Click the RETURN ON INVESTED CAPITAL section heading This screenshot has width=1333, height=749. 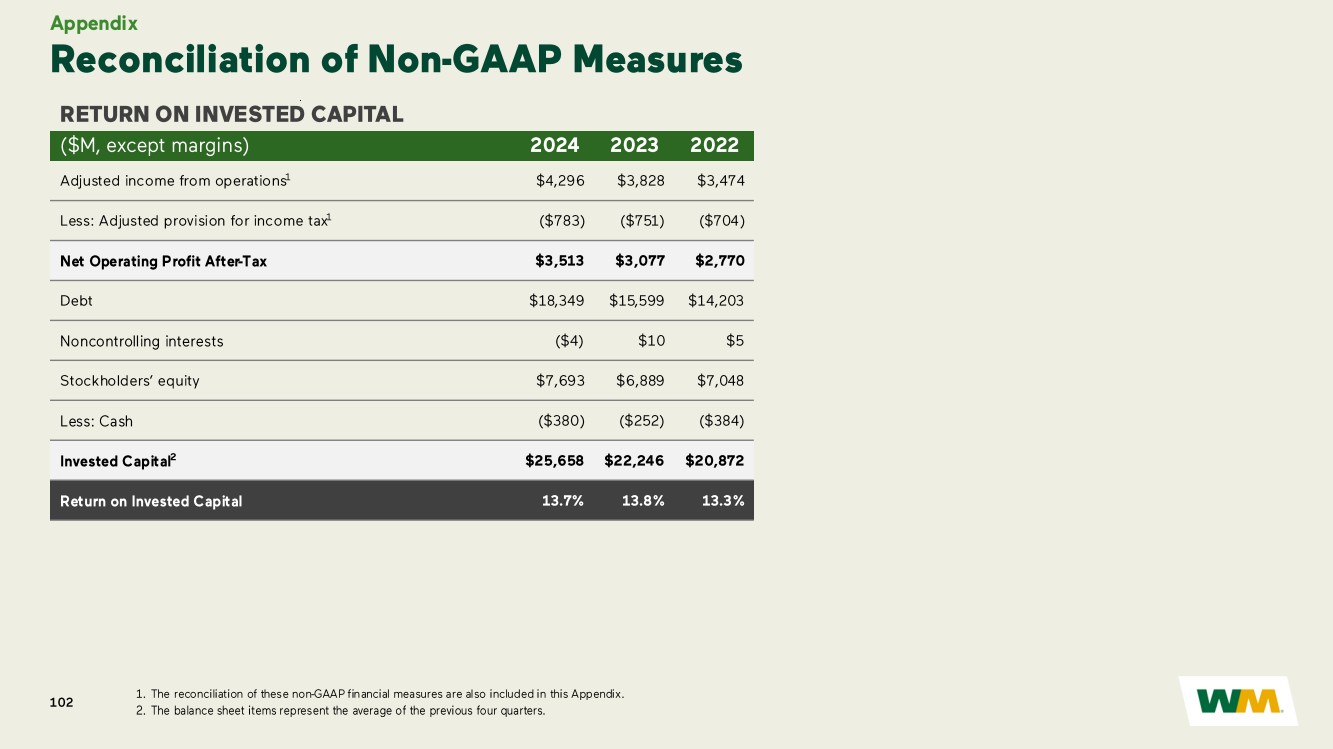231,114
